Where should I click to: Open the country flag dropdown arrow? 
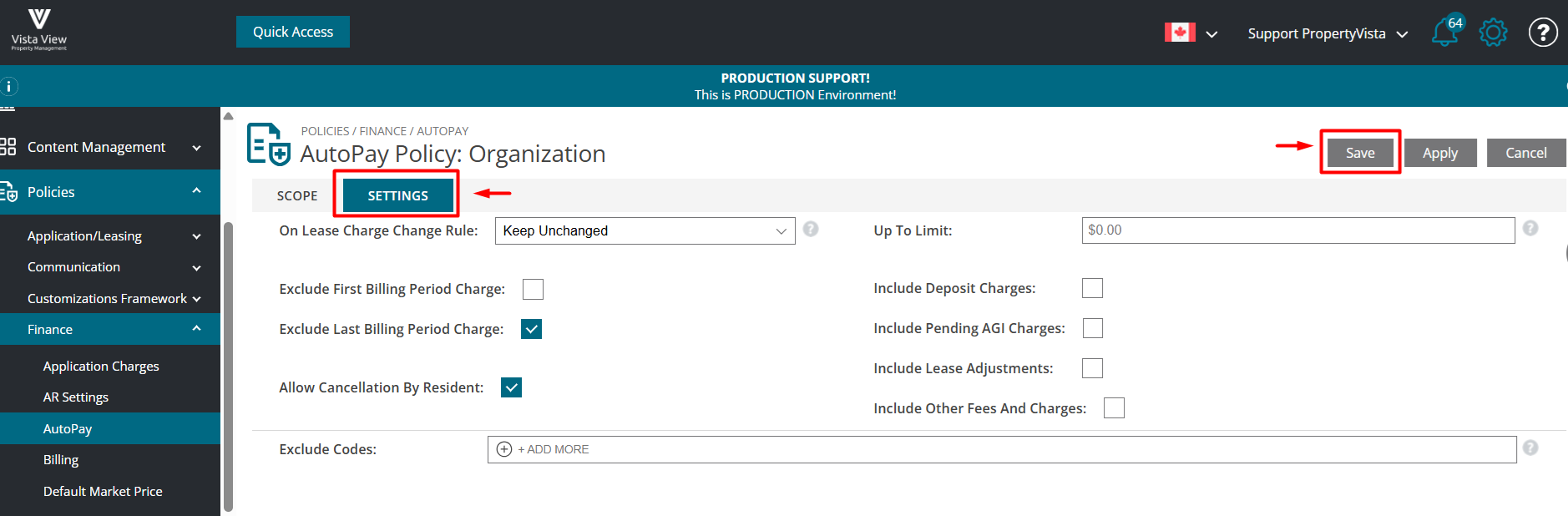click(1211, 34)
